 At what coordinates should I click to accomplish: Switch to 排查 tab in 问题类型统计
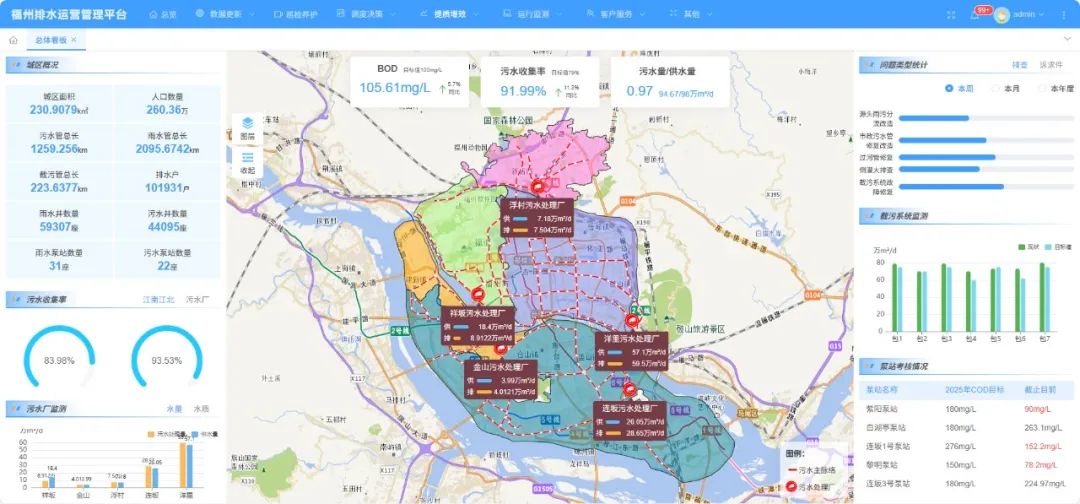1019,65
